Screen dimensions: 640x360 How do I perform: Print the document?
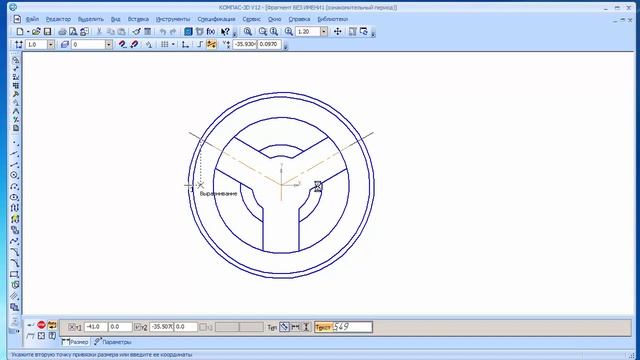point(62,31)
